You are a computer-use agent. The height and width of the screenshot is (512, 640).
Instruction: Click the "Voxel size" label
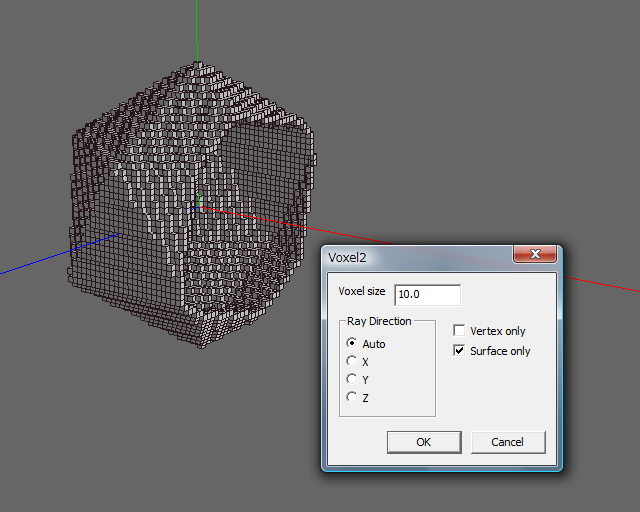[x=362, y=292]
